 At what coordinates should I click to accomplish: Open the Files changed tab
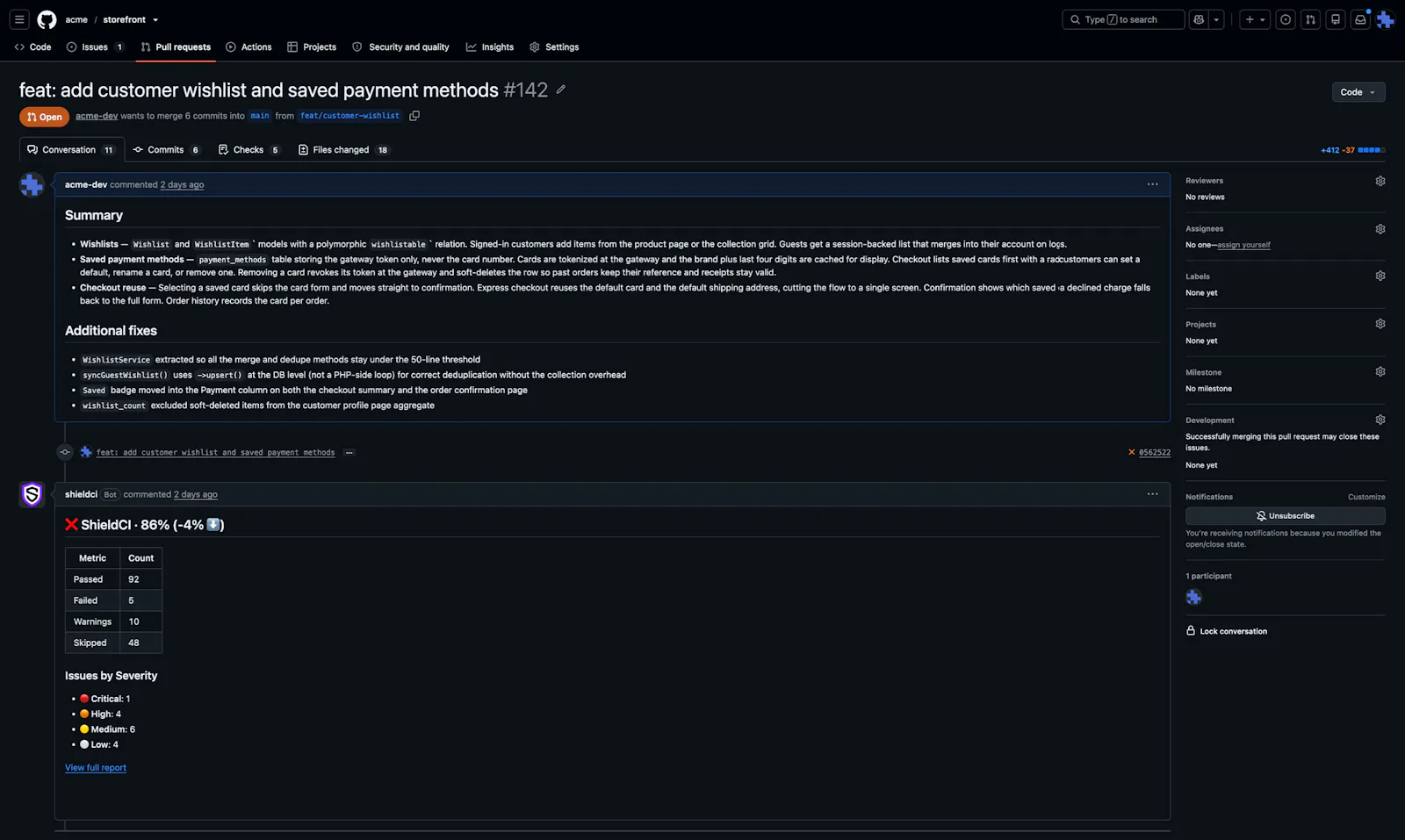coord(343,150)
